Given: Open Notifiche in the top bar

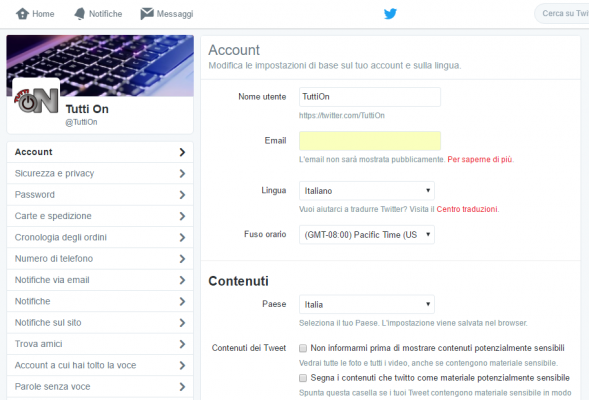Looking at the screenshot, I should 98,14.
